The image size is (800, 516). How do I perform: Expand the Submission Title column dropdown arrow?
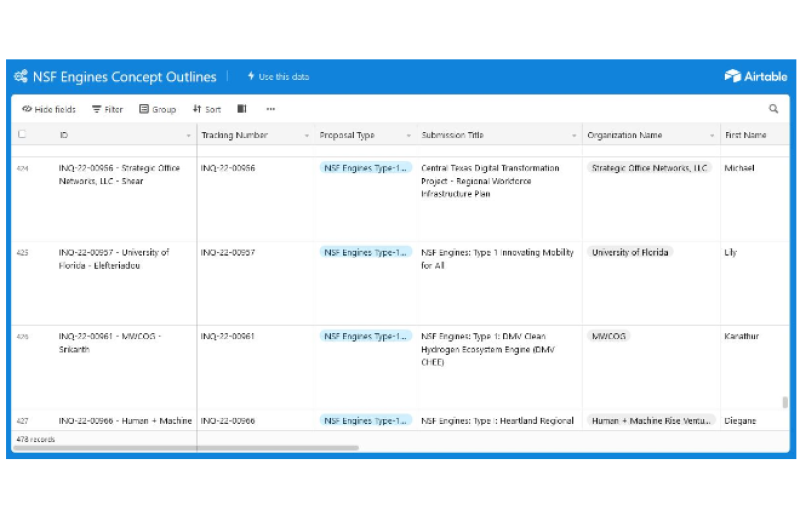coord(574,136)
